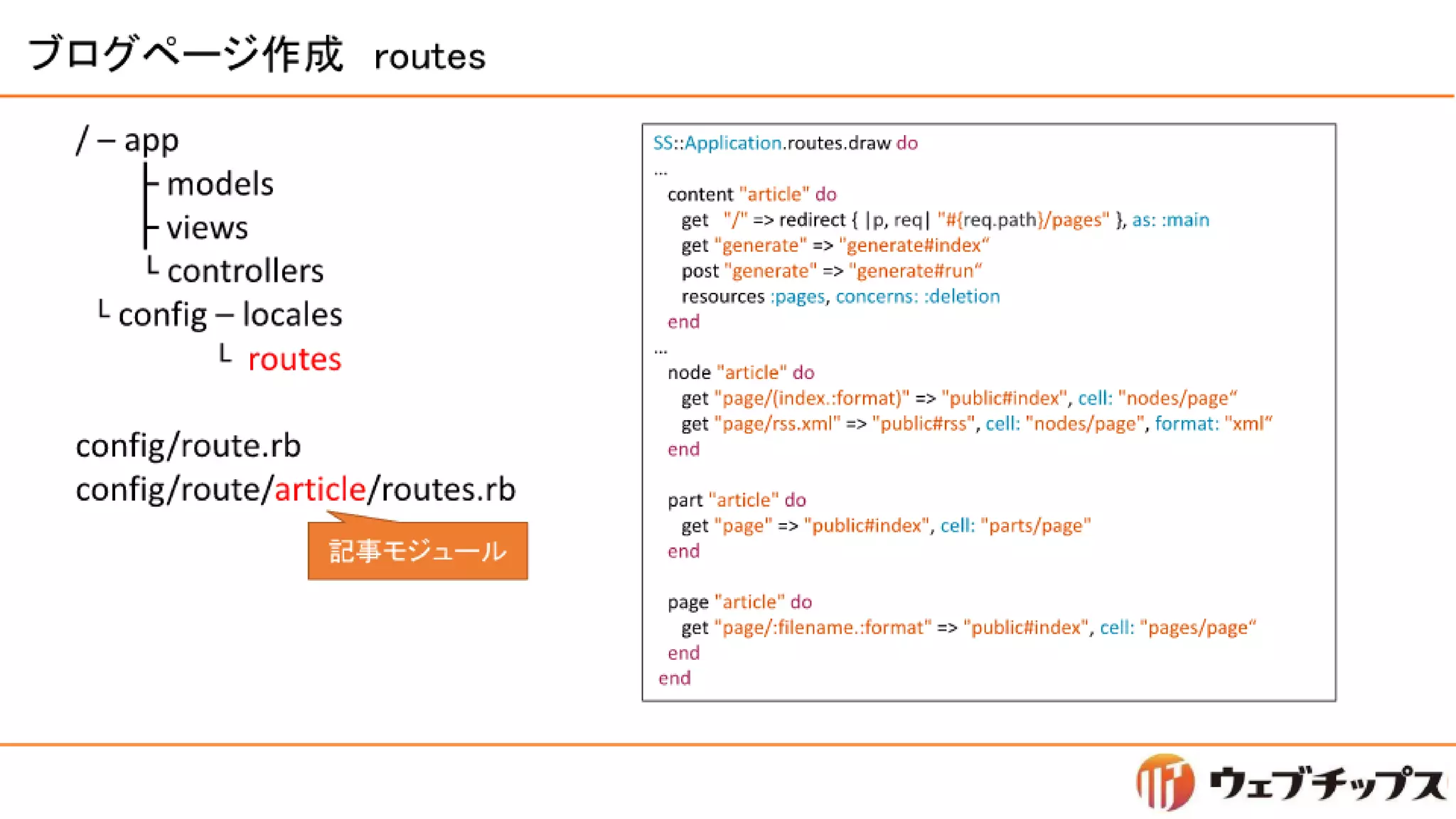The image size is (1456, 819).
Task: Click the views folder in tree
Action: point(207,228)
